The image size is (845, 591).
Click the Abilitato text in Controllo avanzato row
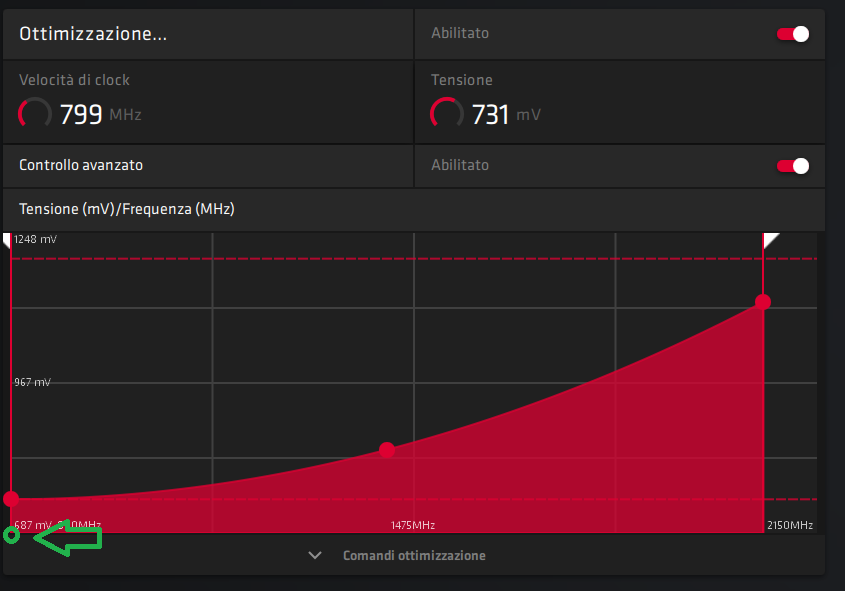click(x=460, y=165)
